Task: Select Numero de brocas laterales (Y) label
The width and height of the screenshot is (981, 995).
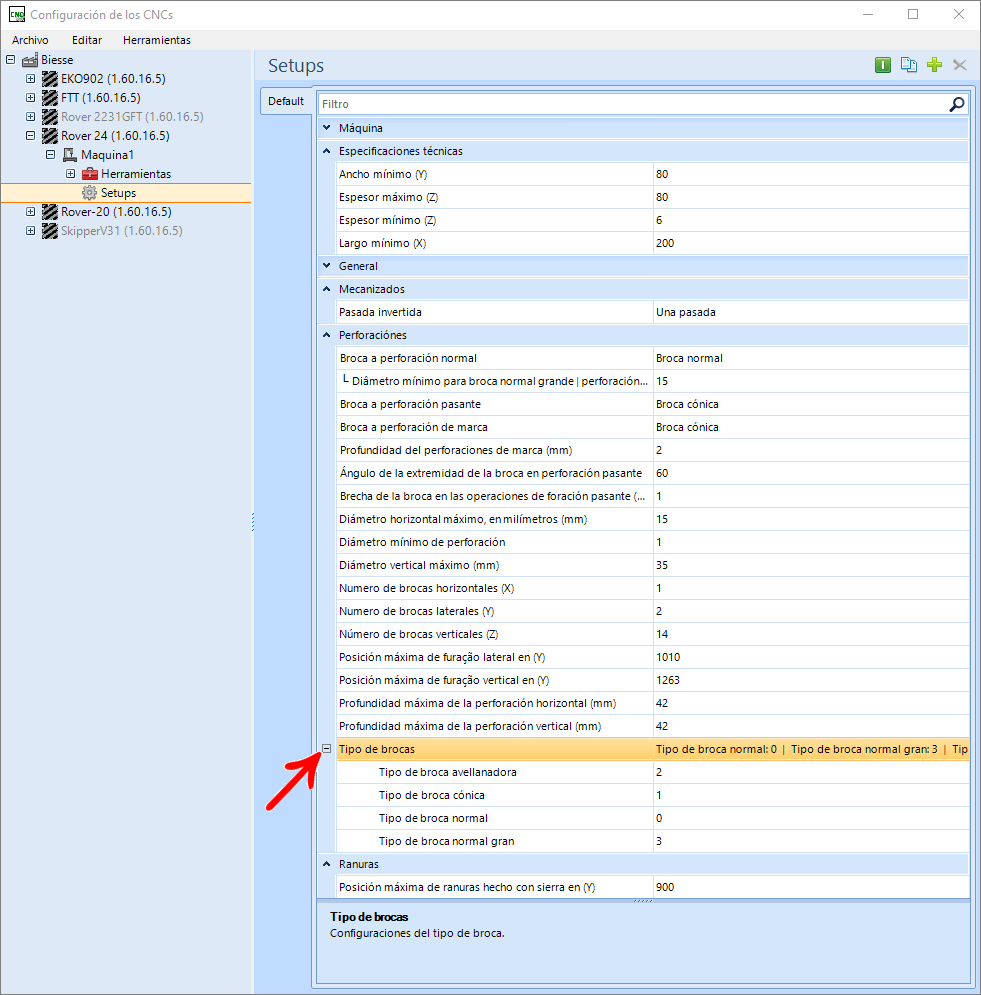Action: tap(416, 611)
